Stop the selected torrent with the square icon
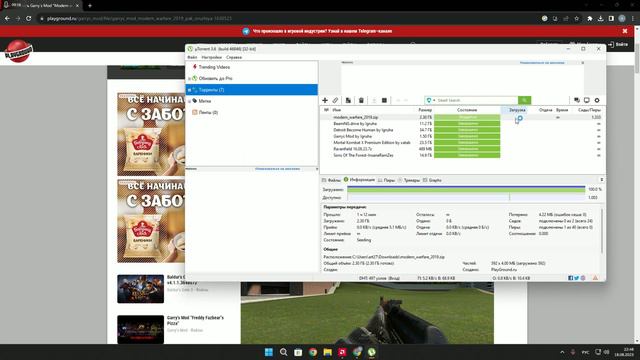Screen dimensions: 640x360 tap(384, 100)
